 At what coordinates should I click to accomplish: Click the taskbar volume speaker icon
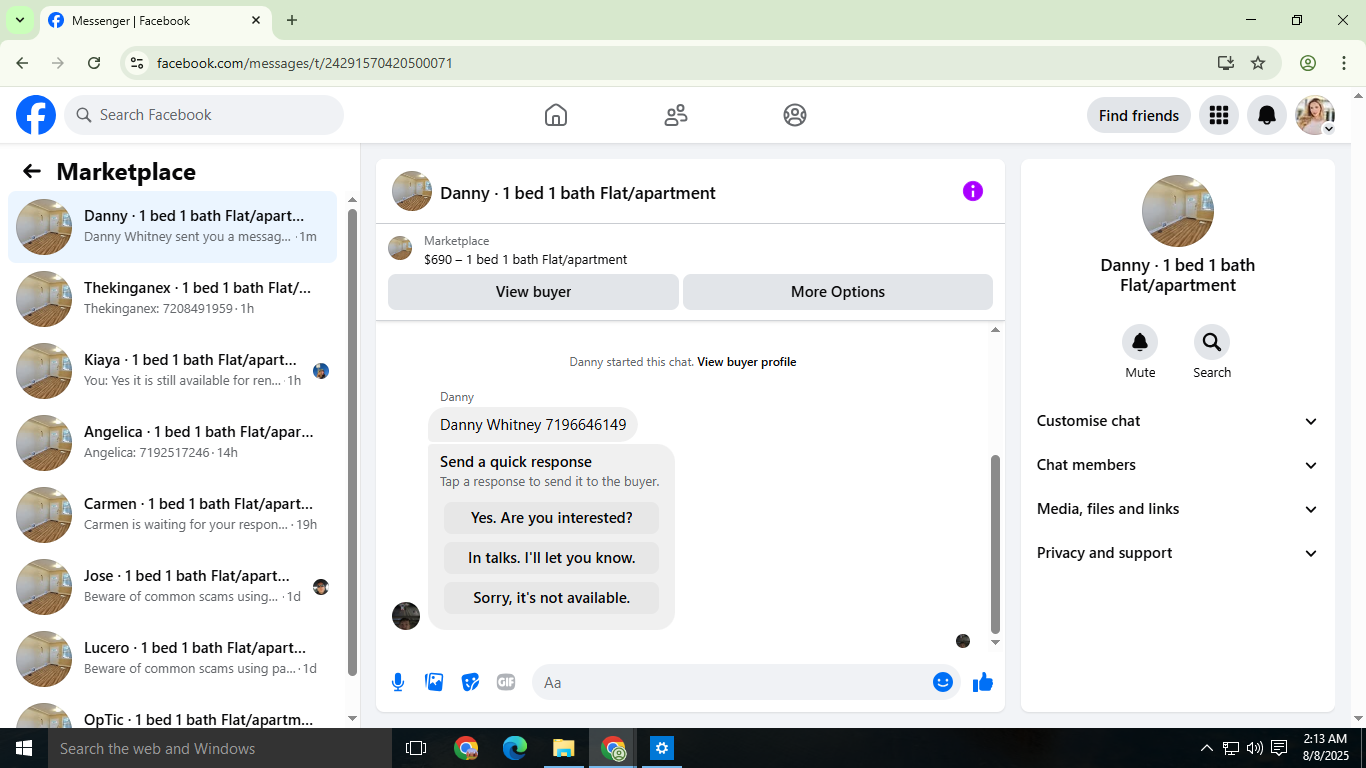click(1255, 748)
